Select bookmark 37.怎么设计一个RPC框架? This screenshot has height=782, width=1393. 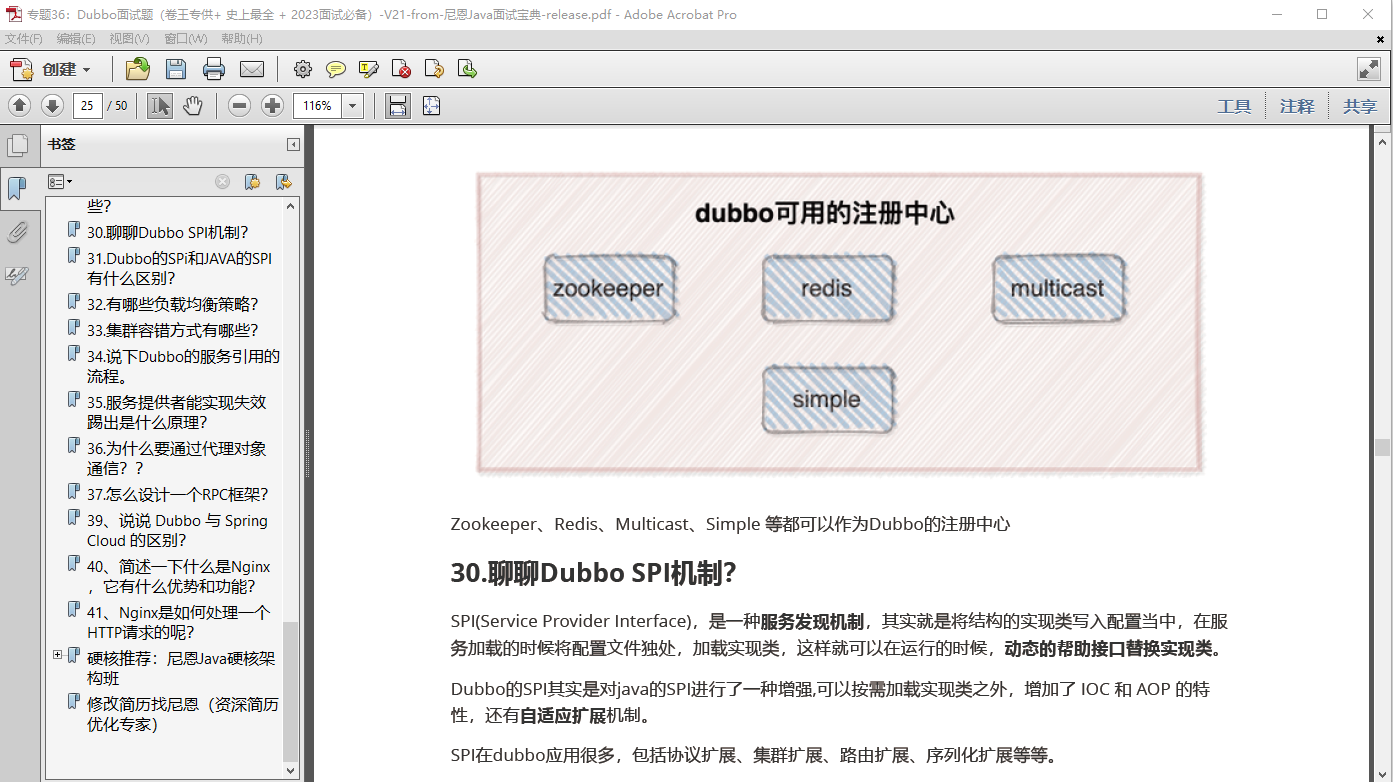(x=178, y=494)
